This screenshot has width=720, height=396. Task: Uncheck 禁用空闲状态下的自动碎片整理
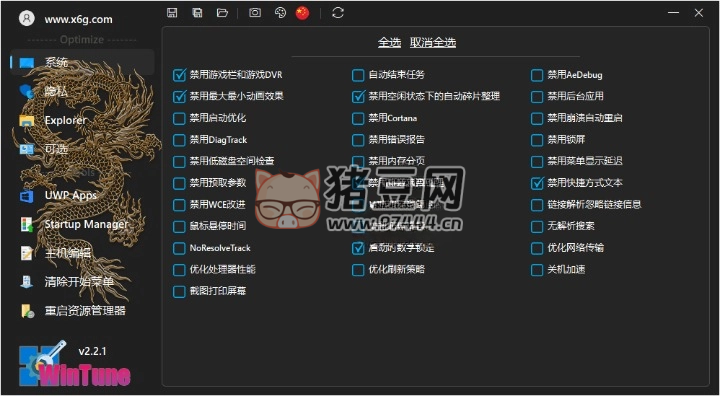358,96
